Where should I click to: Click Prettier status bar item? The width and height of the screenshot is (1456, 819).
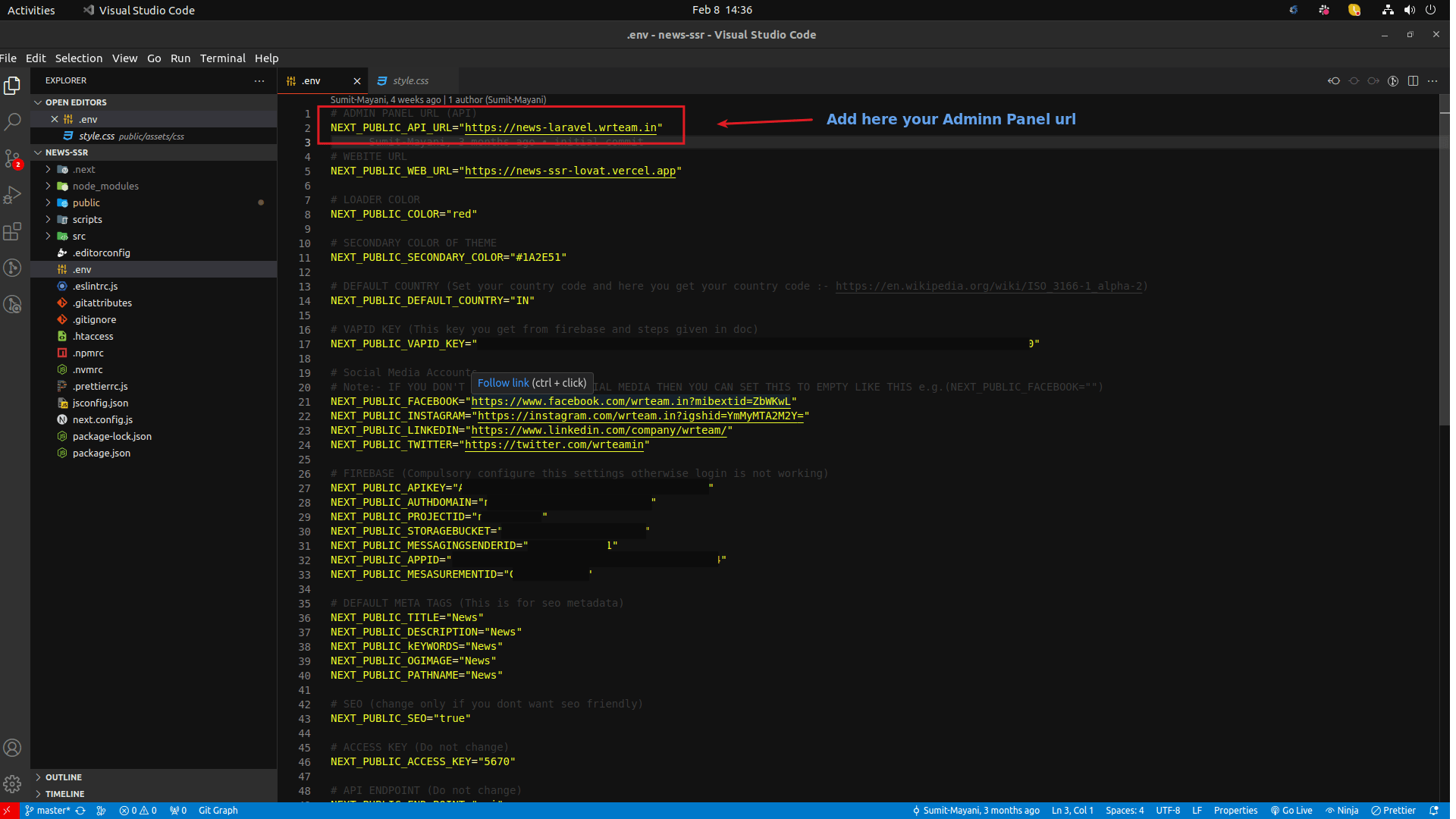pyautogui.click(x=1394, y=811)
